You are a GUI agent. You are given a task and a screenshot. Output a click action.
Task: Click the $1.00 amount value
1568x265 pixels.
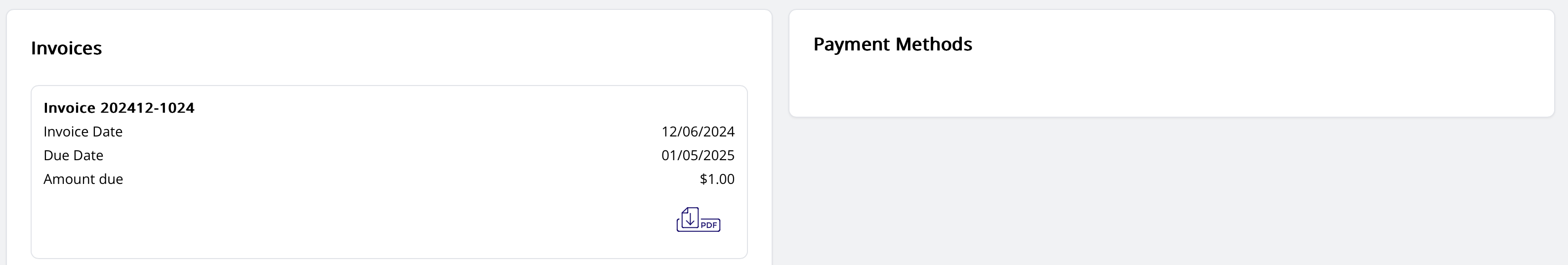pos(717,179)
